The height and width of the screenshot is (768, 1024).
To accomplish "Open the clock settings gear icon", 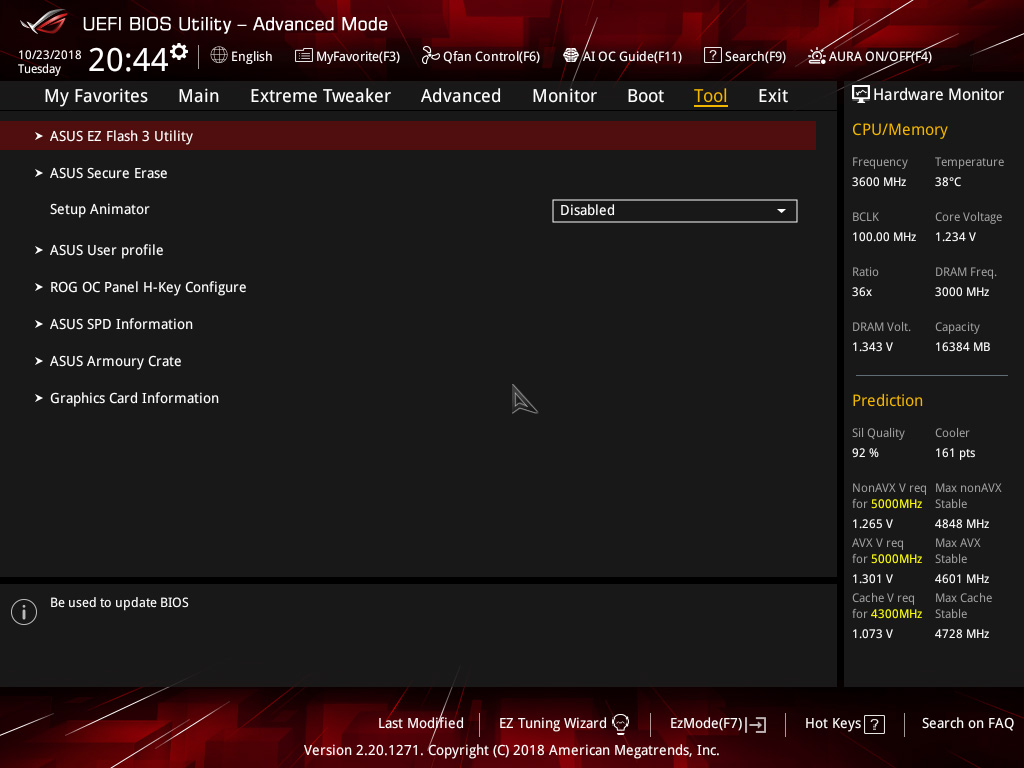I will coord(179,51).
